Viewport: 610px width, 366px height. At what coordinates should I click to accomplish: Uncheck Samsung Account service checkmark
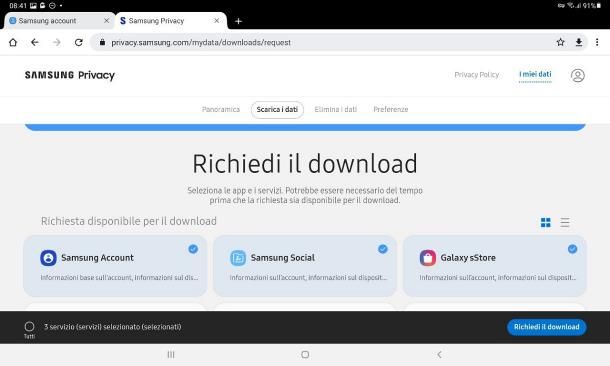coord(193,249)
